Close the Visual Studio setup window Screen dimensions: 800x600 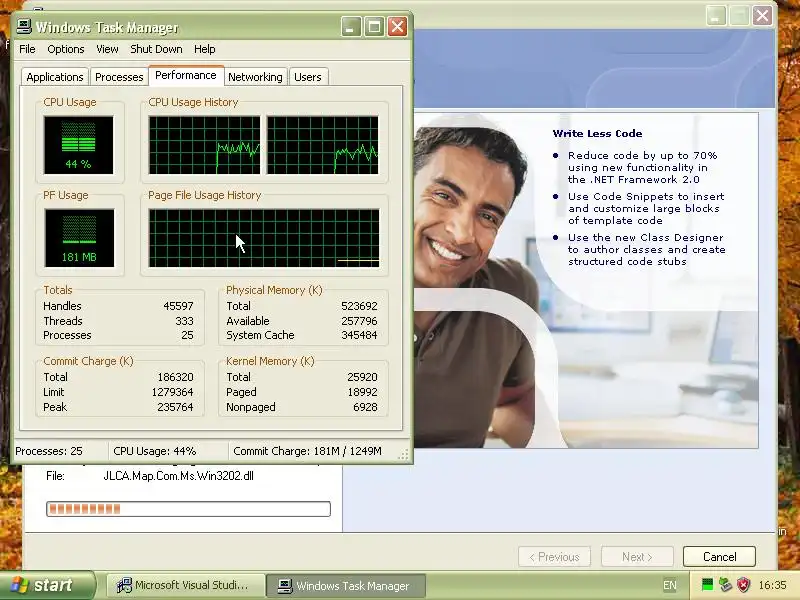762,15
